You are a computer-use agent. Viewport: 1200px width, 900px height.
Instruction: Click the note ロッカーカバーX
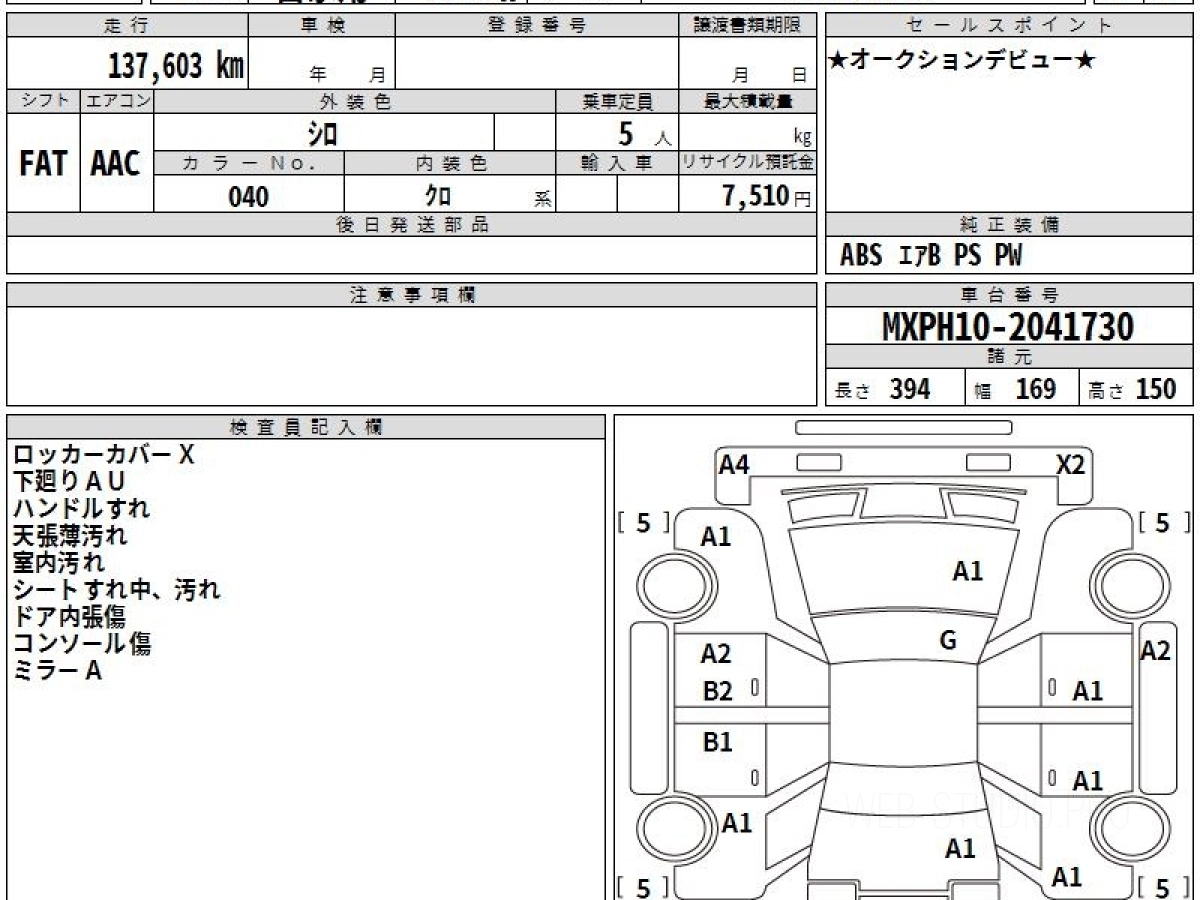104,455
